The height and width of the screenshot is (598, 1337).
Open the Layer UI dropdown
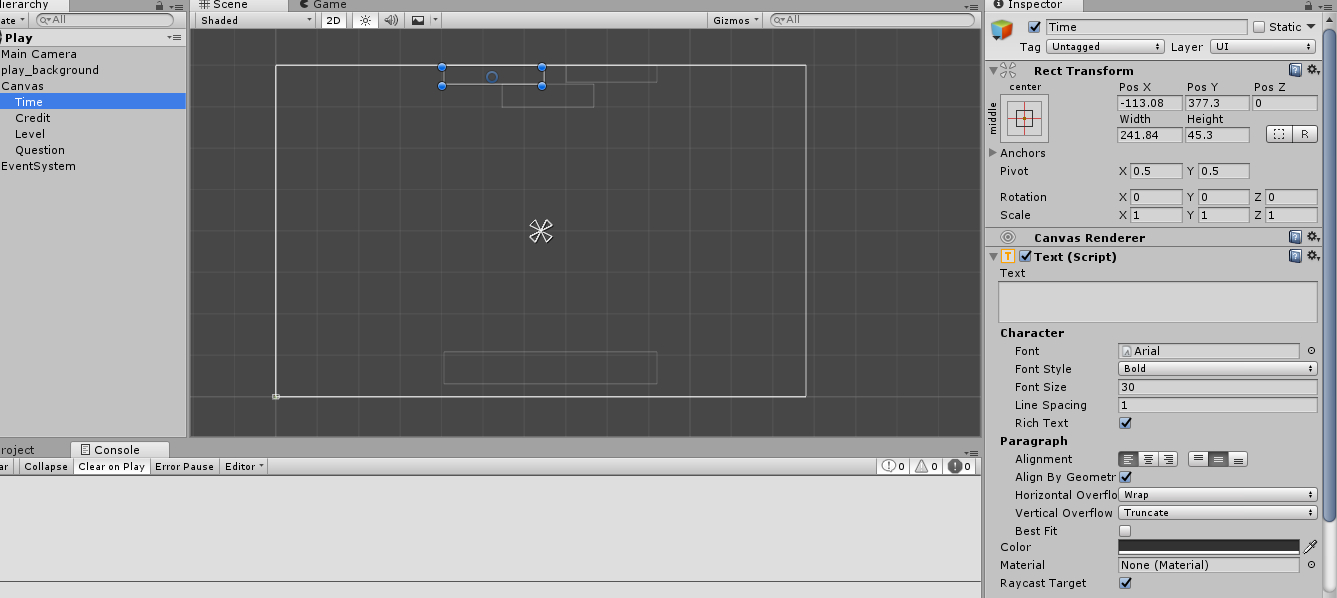(1263, 47)
